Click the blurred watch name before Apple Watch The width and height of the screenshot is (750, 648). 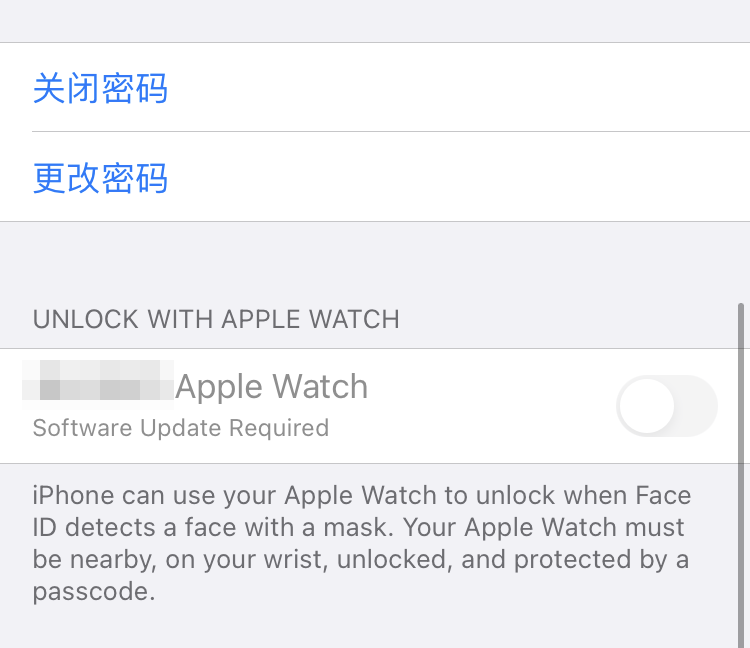(98, 385)
